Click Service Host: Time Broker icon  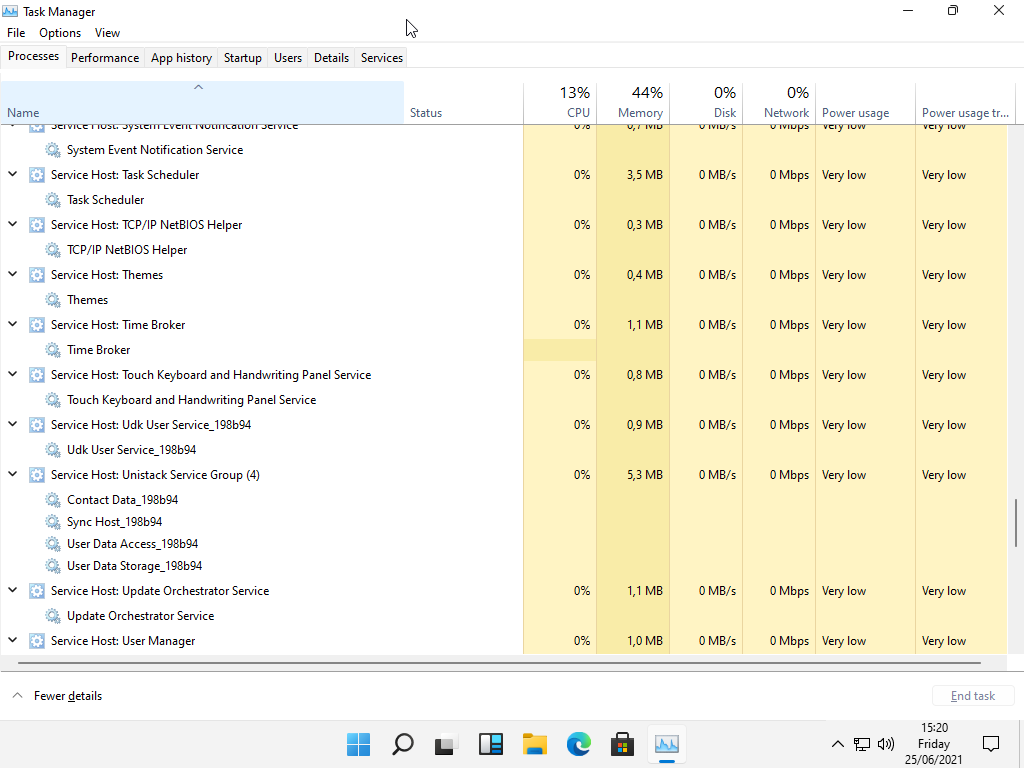37,325
